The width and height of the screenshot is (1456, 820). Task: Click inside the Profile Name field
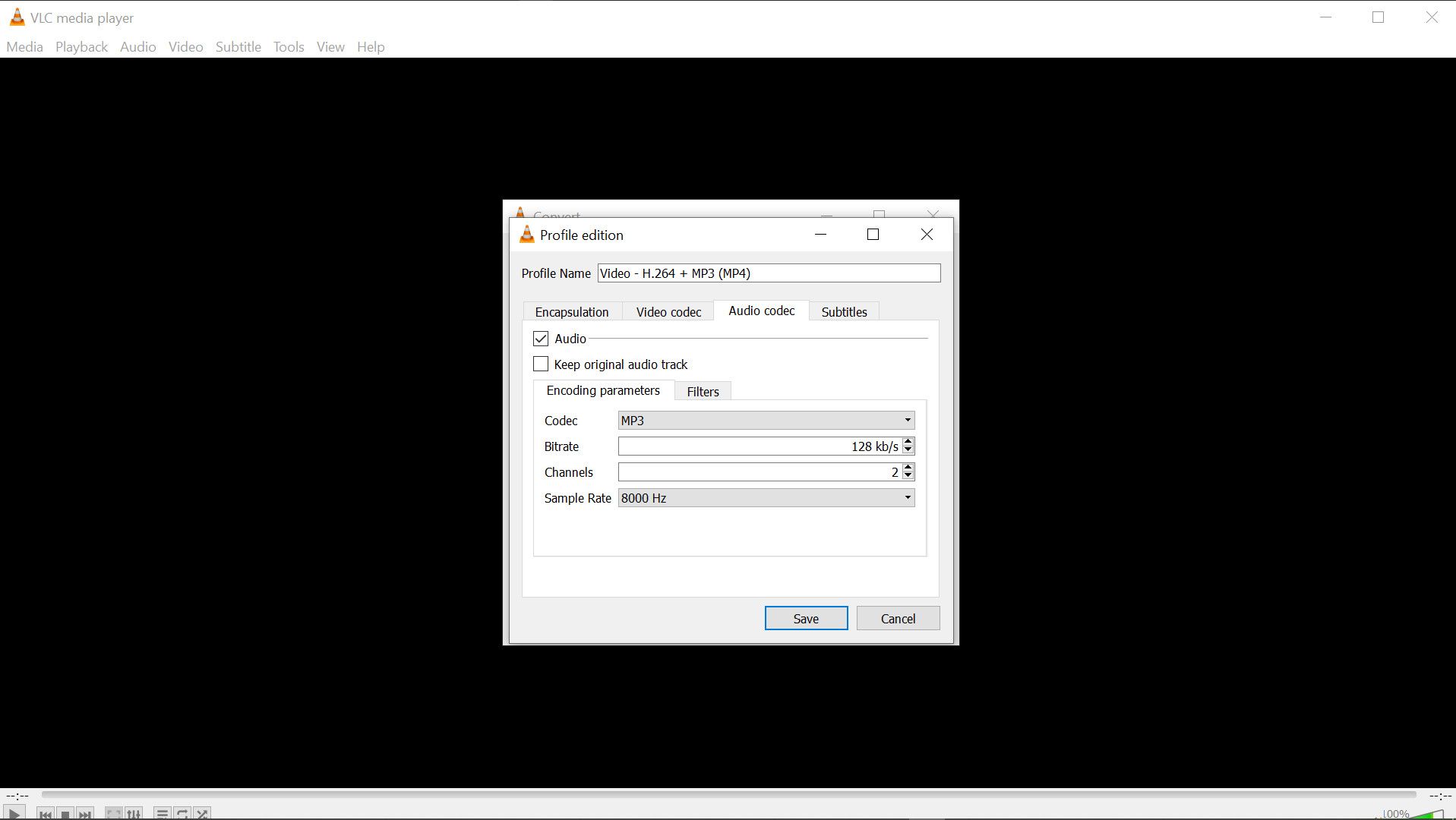tap(769, 273)
